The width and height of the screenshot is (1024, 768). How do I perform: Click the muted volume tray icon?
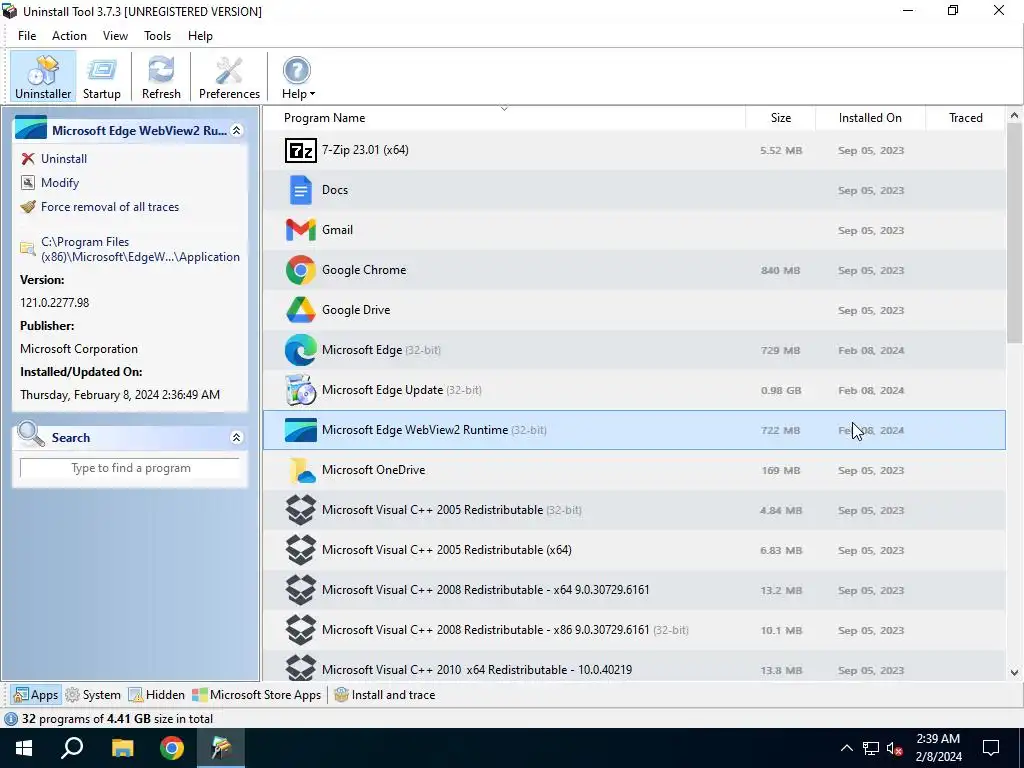[x=895, y=748]
